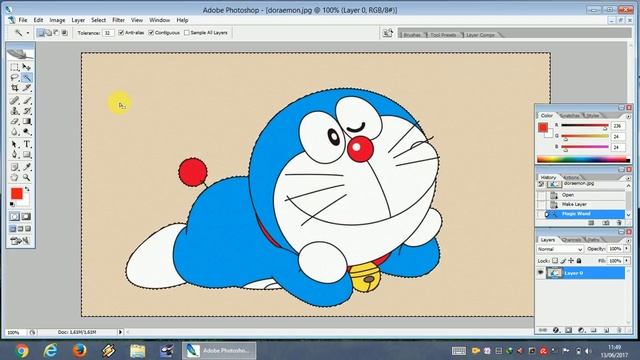Select the Slice tool
This screenshot has height=360, width=640.
(27, 88)
